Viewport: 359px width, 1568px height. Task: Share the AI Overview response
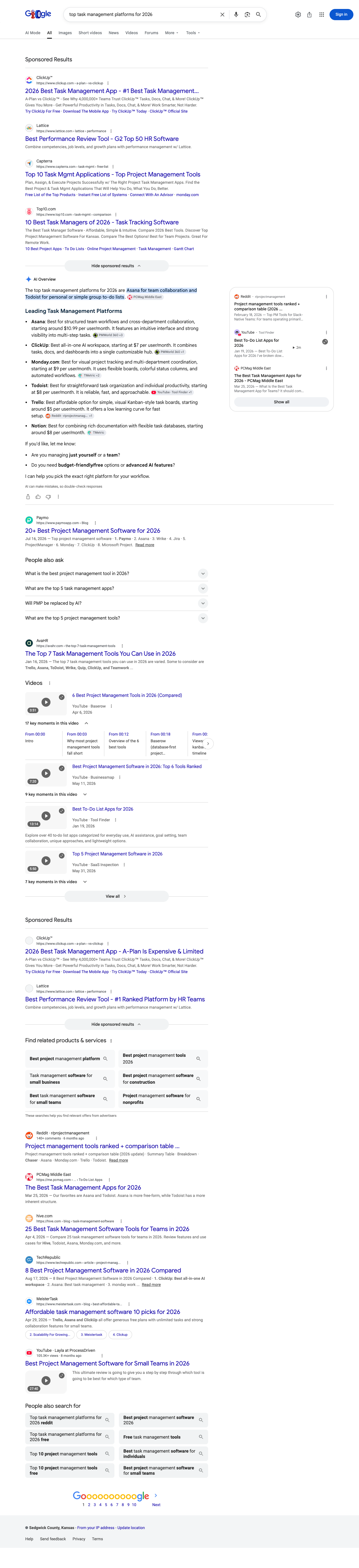coord(28,497)
